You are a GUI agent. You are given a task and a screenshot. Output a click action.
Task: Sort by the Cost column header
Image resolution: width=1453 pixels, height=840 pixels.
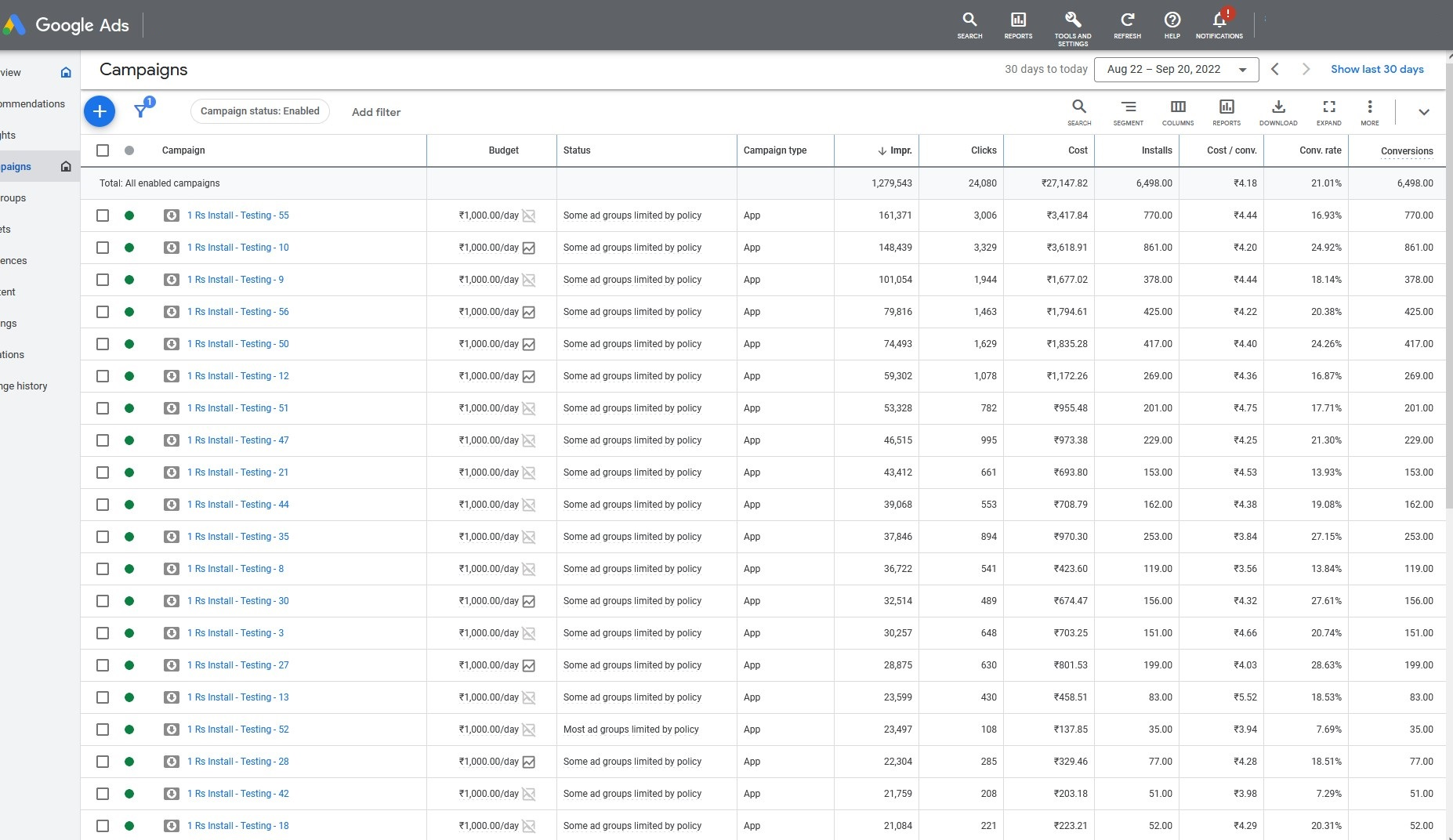pyautogui.click(x=1078, y=150)
